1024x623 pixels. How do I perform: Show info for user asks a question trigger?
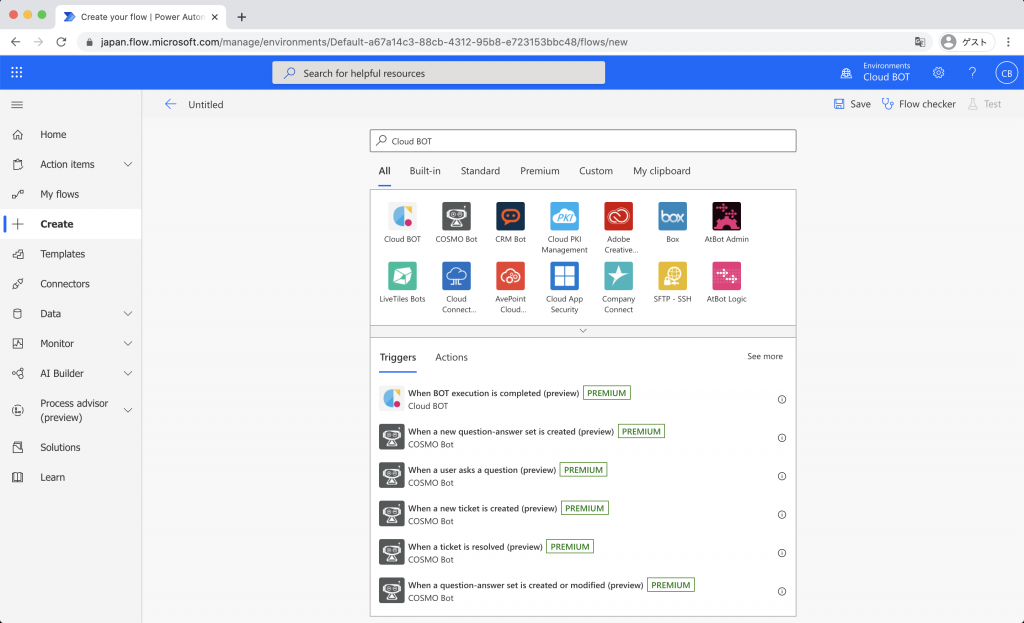pos(782,477)
